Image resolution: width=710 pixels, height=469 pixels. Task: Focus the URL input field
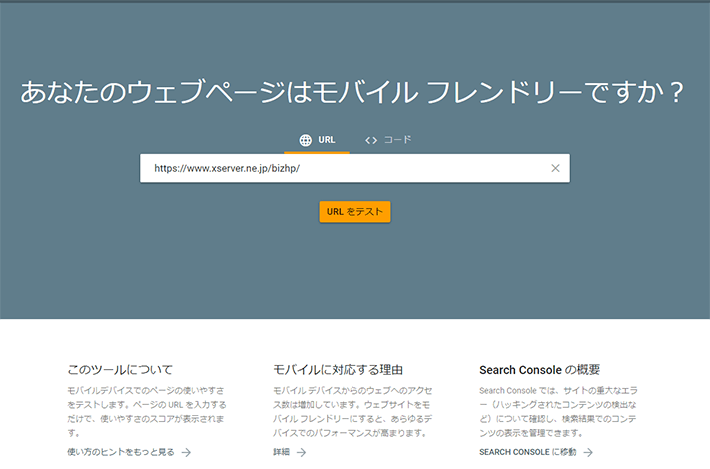tap(355, 168)
